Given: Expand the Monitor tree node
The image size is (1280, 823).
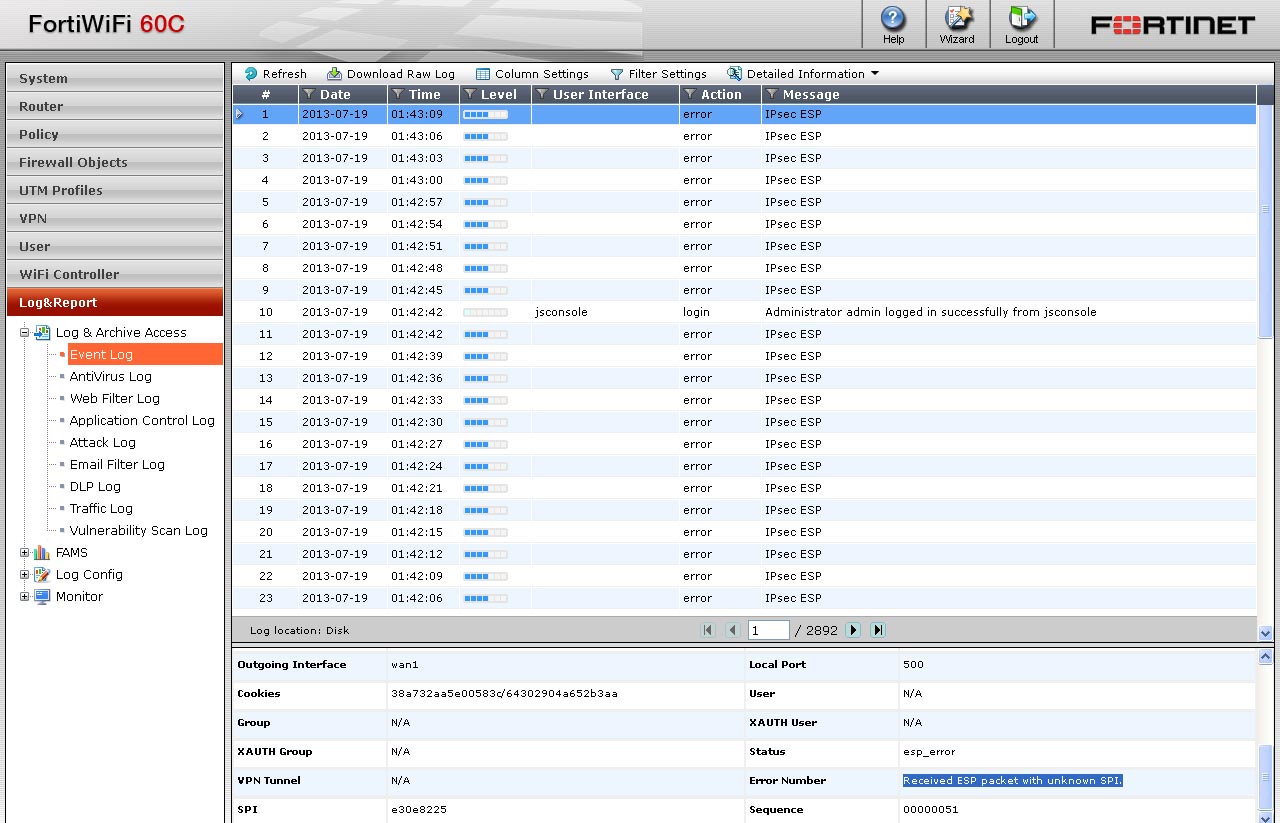Looking at the screenshot, I should [25, 597].
